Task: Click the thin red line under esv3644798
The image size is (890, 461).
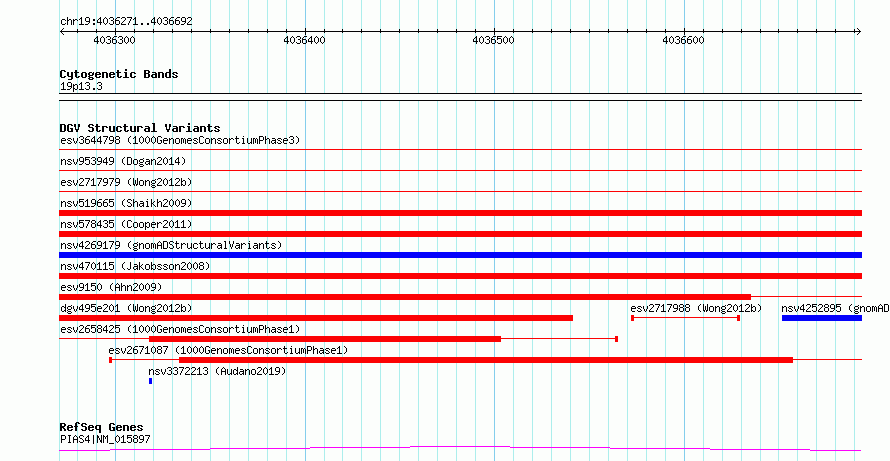Action: pyautogui.click(x=460, y=150)
